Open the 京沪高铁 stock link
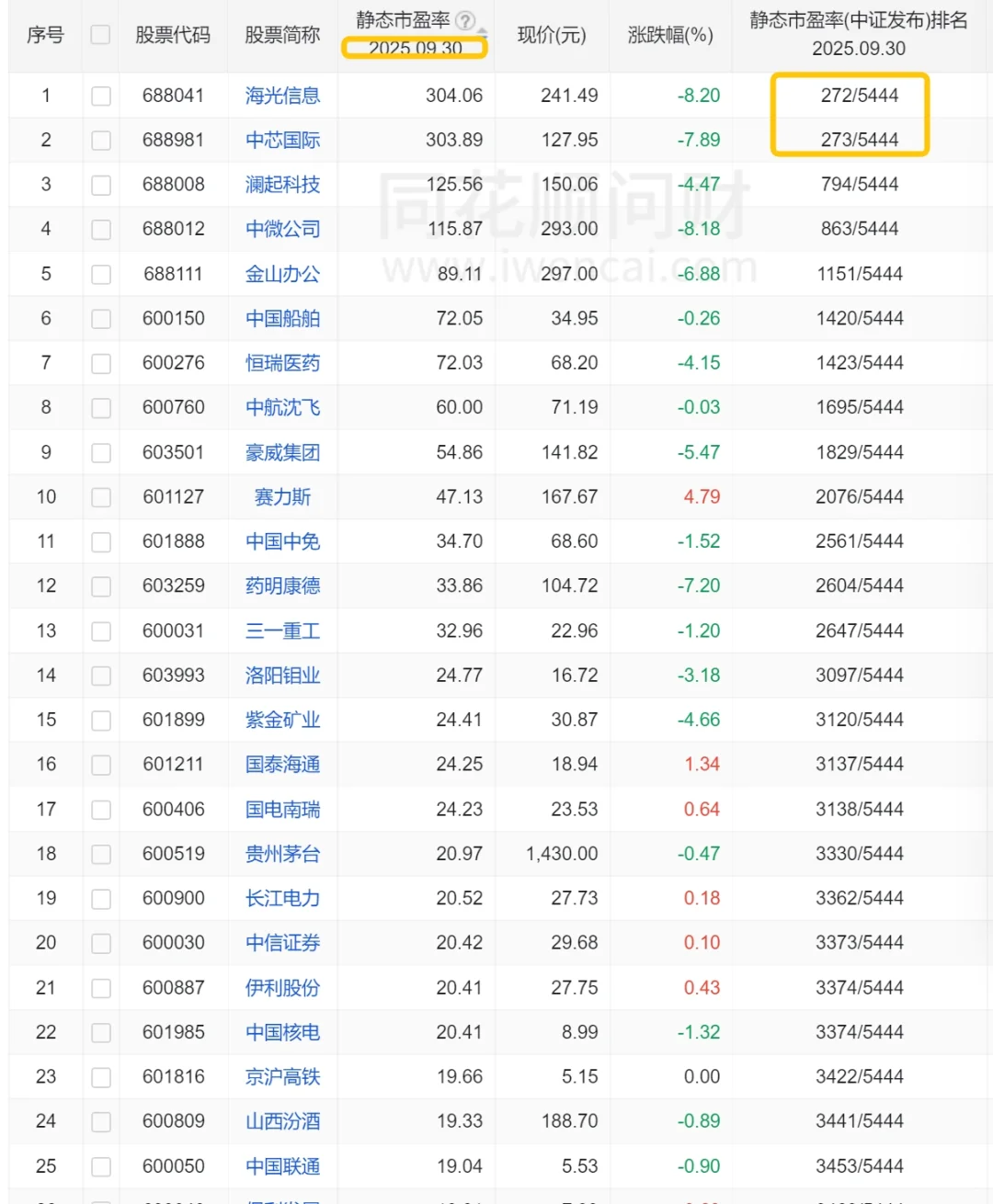Image resolution: width=993 pixels, height=1204 pixels. 282,1076
